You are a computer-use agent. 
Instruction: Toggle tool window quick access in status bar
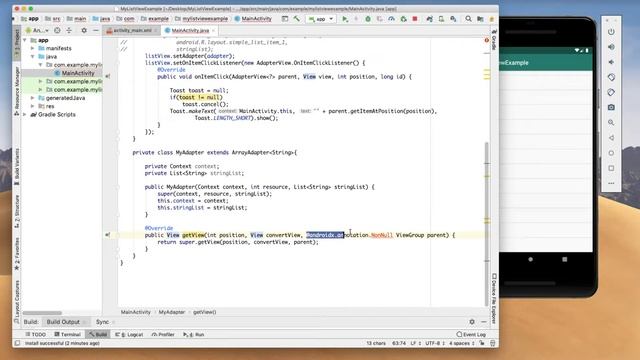pyautogui.click(x=17, y=343)
